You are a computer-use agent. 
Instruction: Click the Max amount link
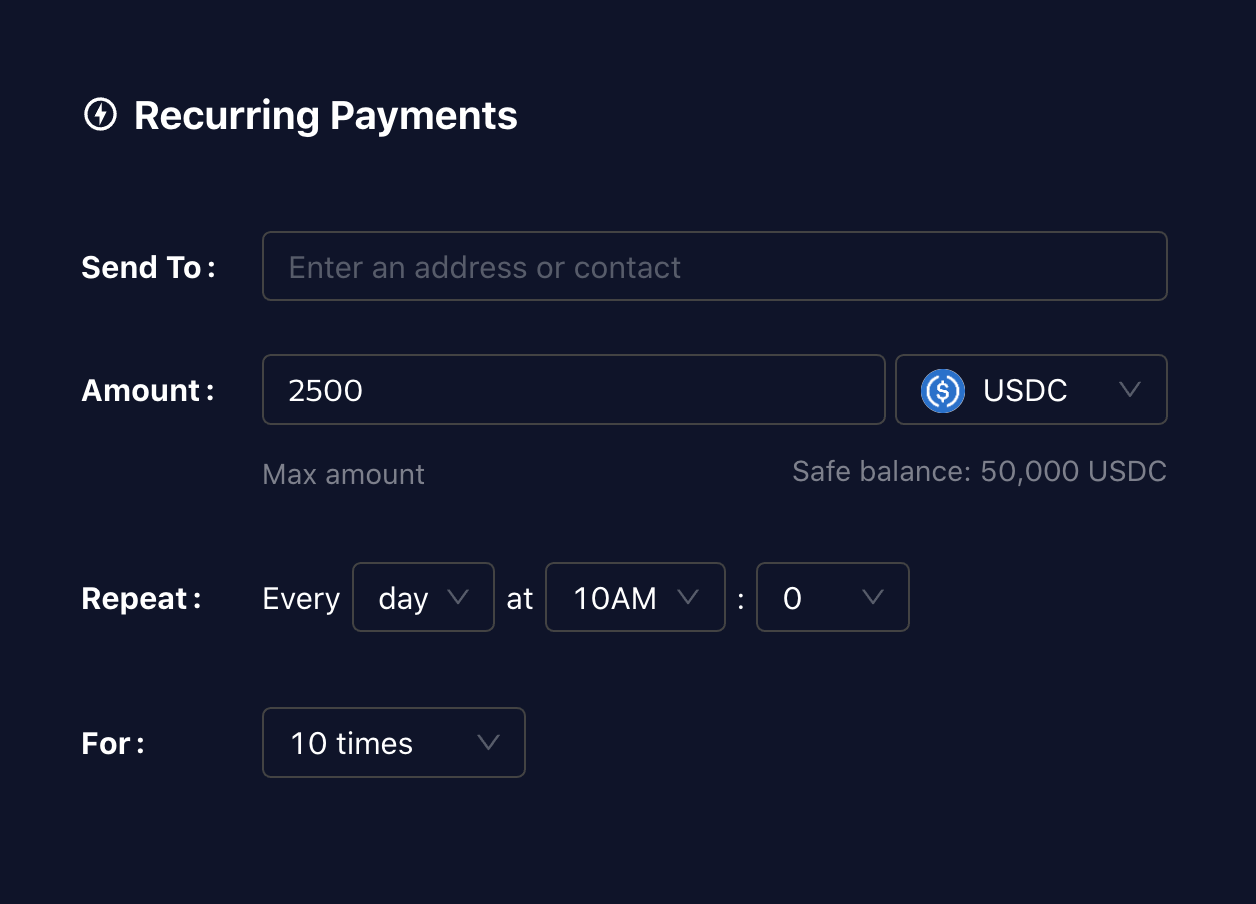(x=343, y=474)
